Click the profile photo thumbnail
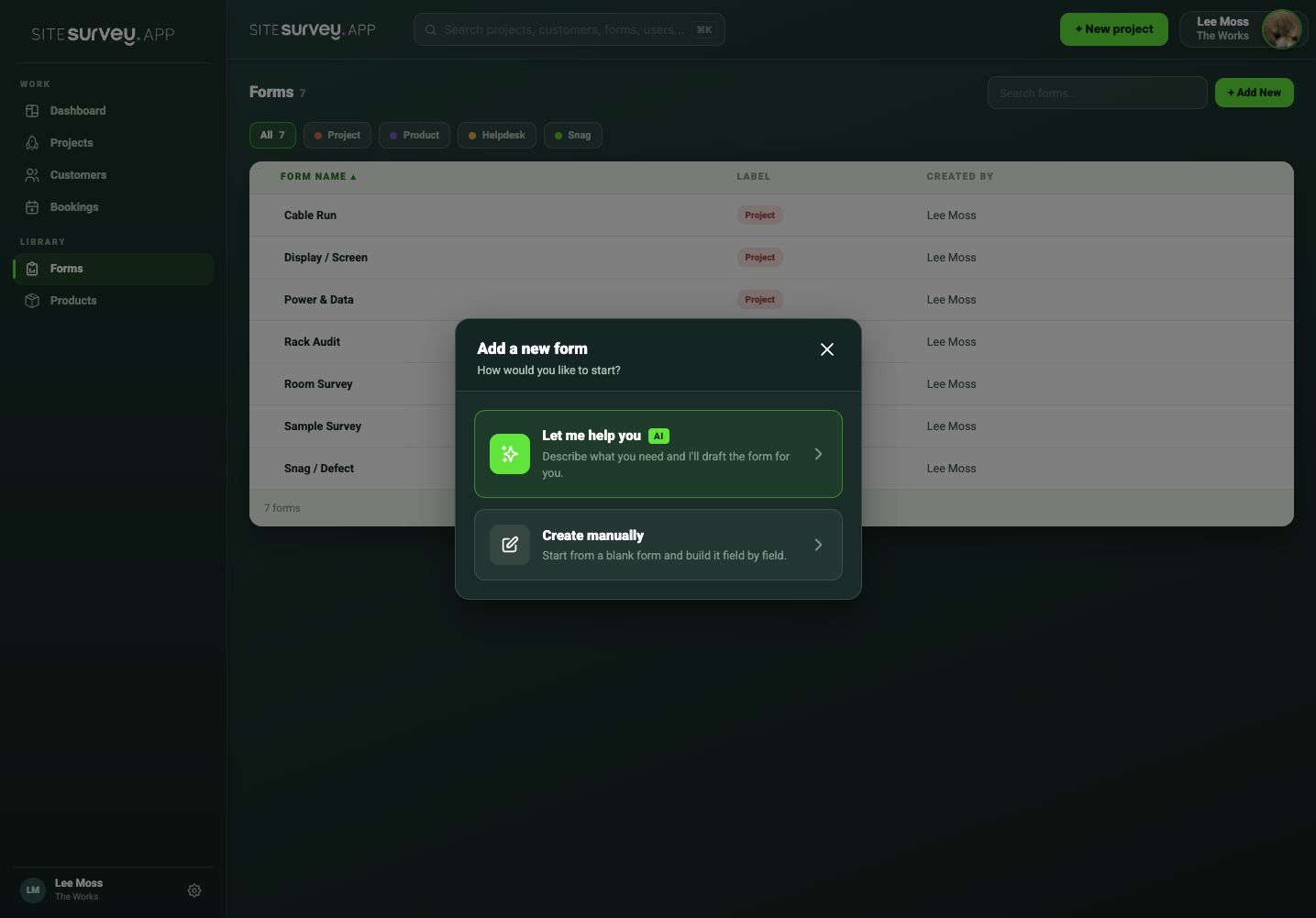This screenshot has width=1316, height=918. coord(1282,29)
